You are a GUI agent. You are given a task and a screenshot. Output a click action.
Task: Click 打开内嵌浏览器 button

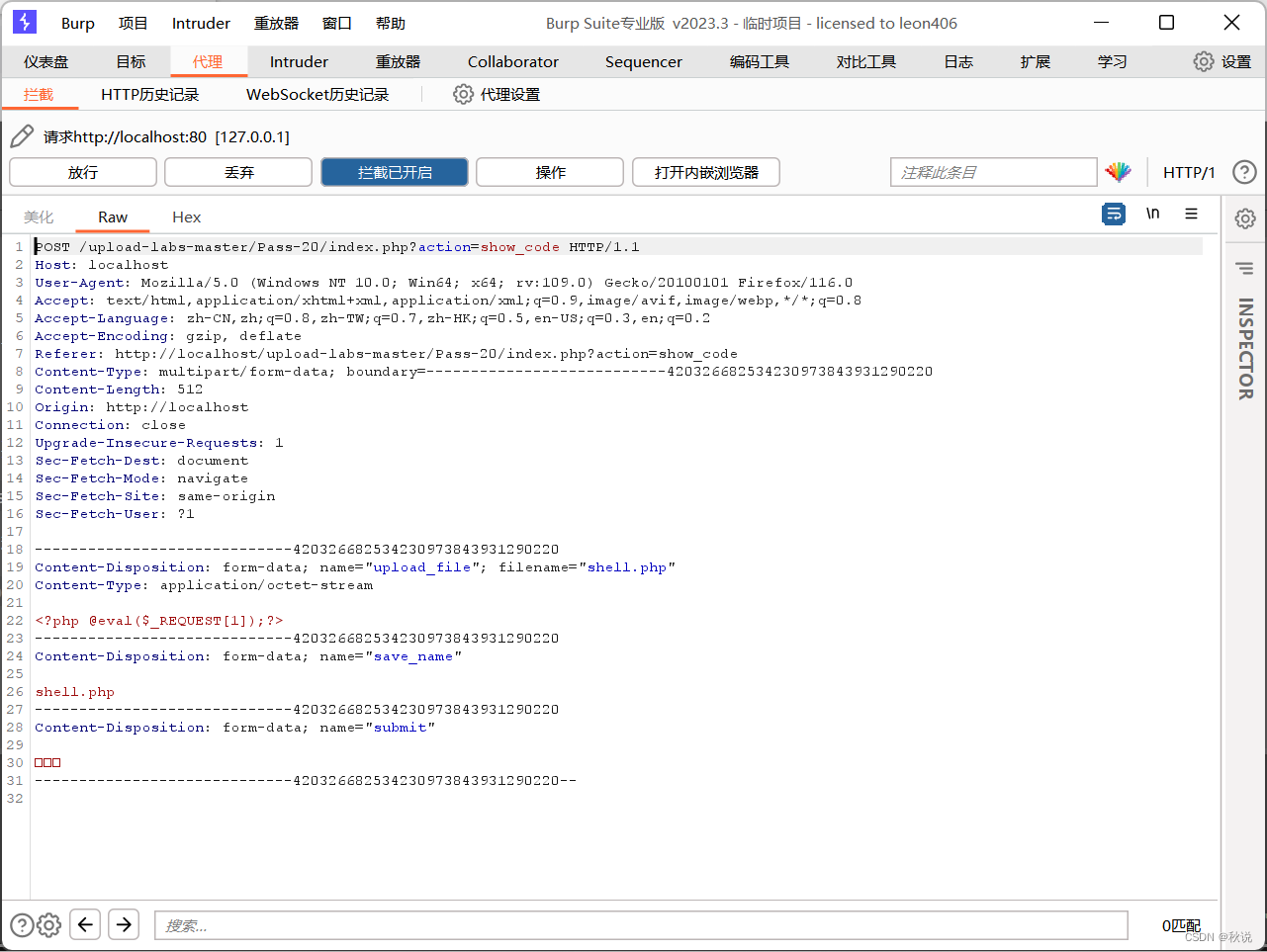(706, 172)
